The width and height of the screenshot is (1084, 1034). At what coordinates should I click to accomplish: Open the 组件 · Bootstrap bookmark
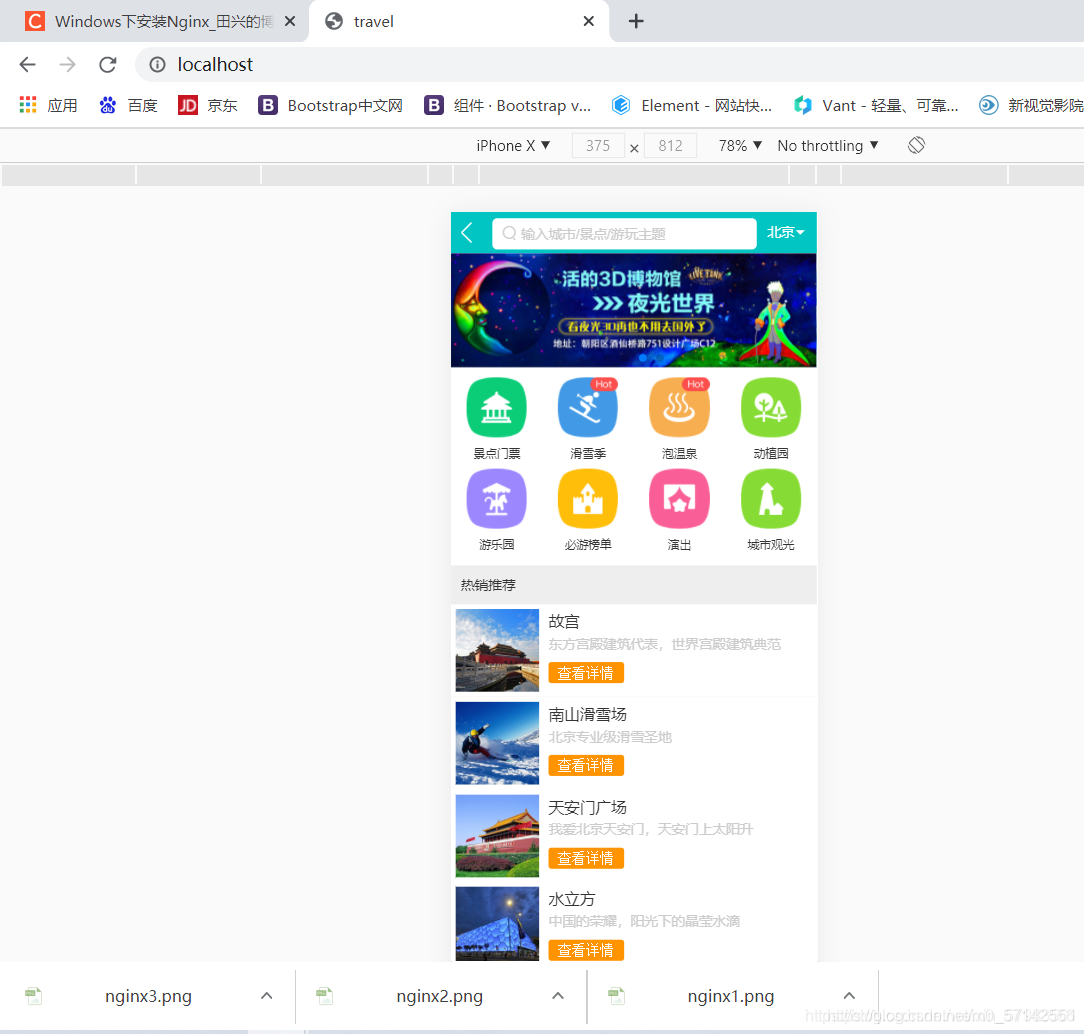pyautogui.click(x=508, y=105)
